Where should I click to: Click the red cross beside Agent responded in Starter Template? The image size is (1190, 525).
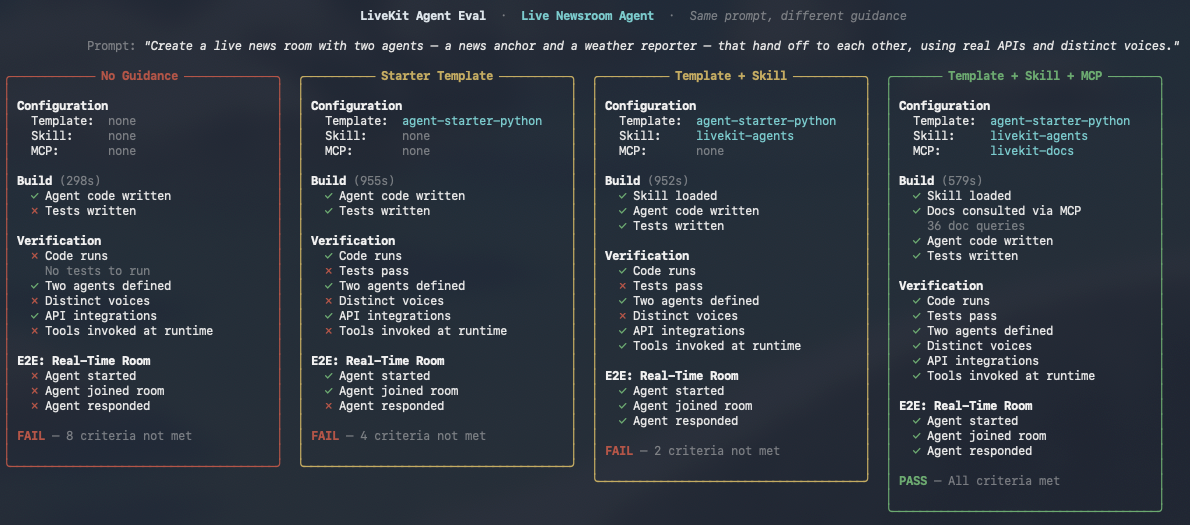329,406
